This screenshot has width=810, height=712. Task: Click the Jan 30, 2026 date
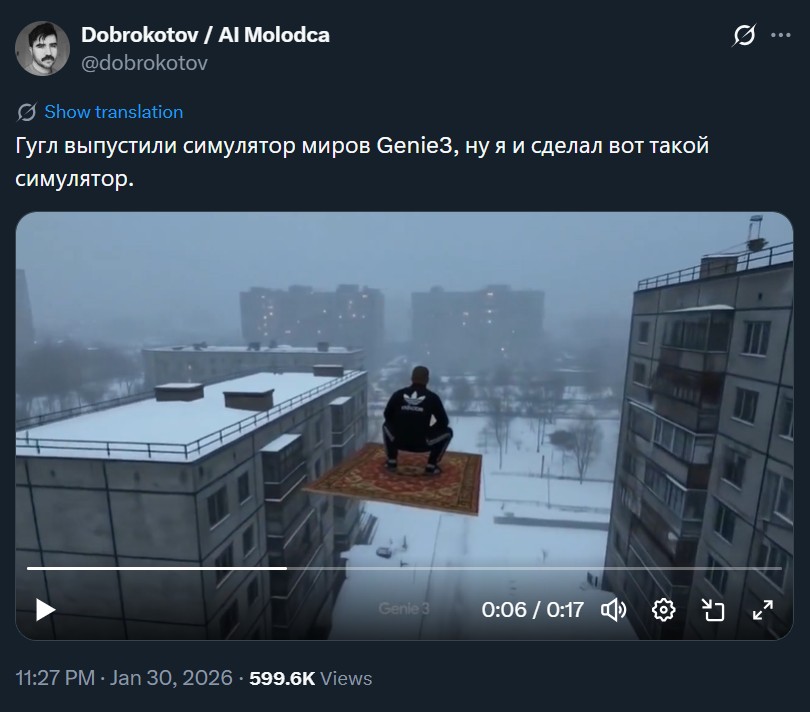(171, 678)
